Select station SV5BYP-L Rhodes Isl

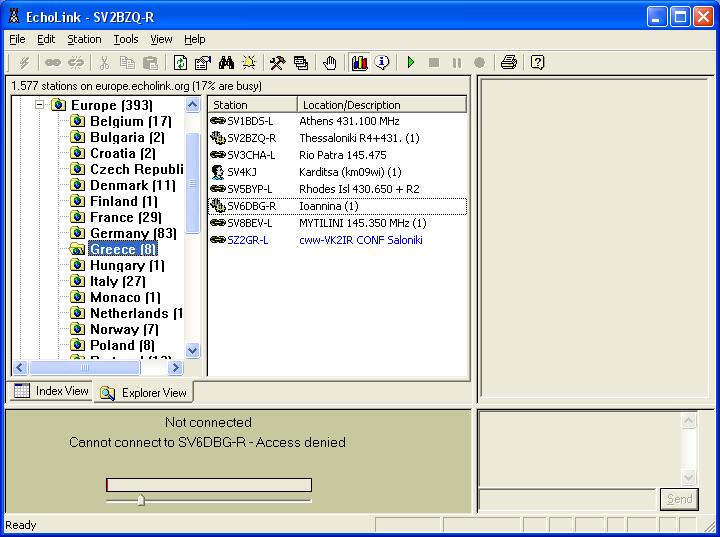(x=337, y=189)
